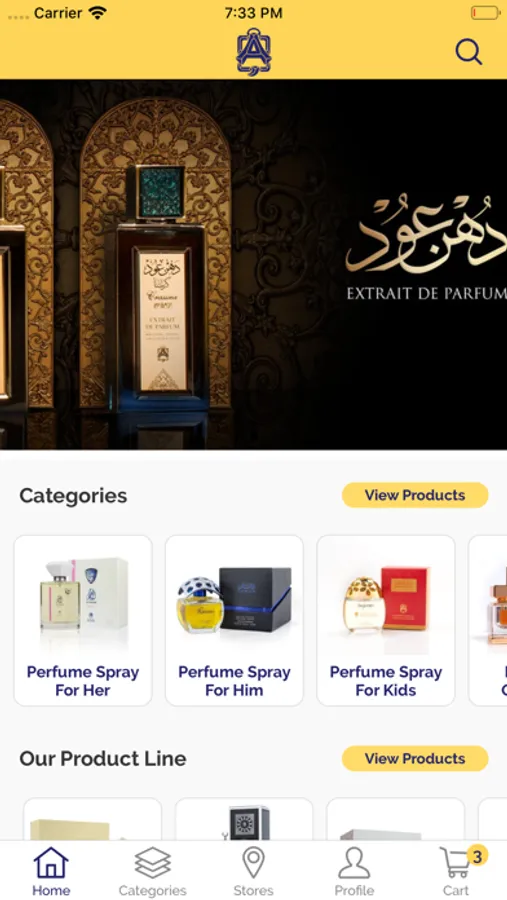Select the Perfume Spray For Kids category
Screen dimensions: 507x900
(386, 620)
